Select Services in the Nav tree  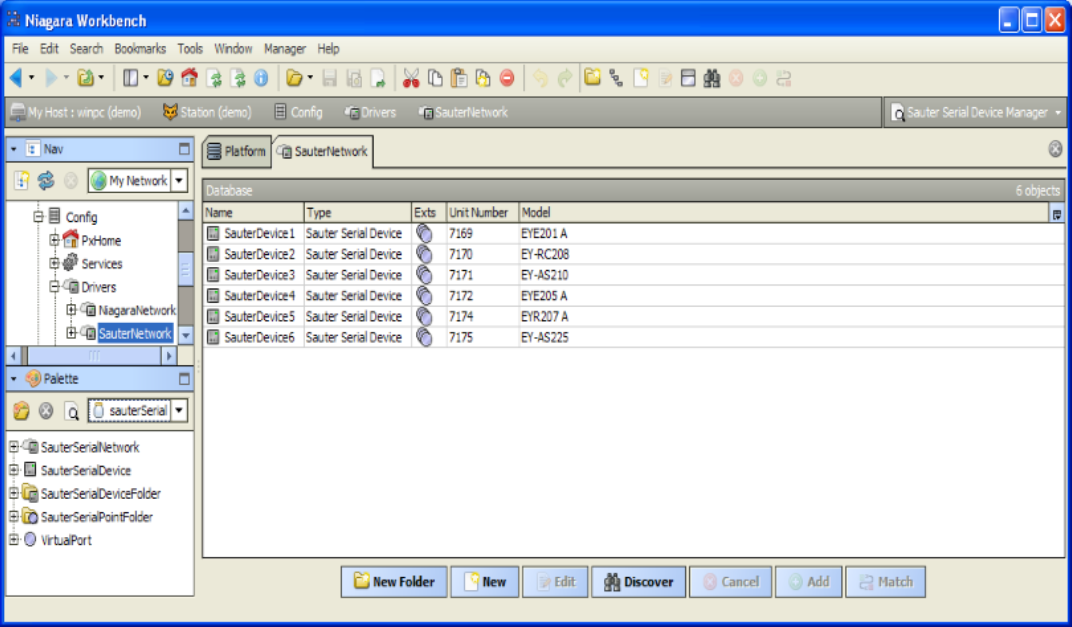click(x=101, y=264)
